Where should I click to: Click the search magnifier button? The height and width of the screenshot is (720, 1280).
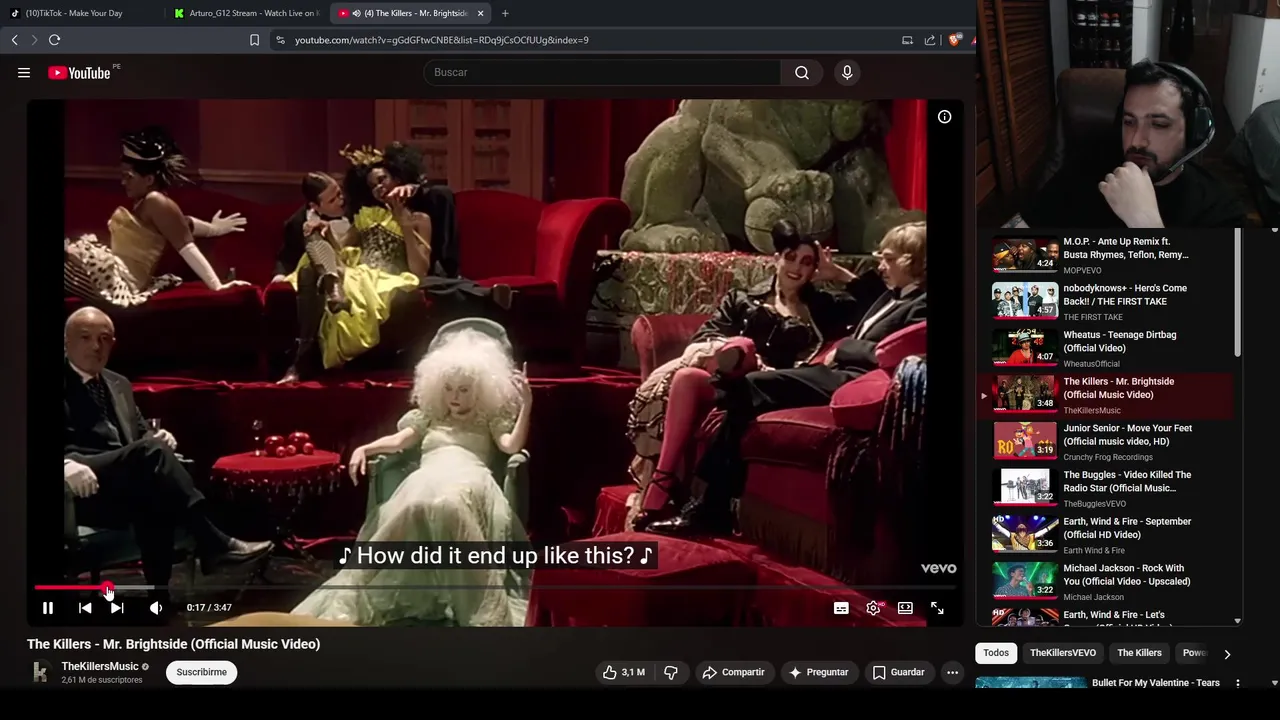tap(802, 72)
